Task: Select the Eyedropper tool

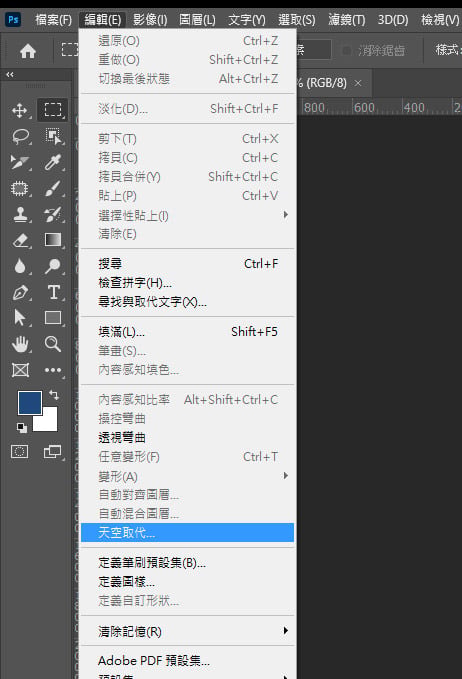Action: click(53, 162)
